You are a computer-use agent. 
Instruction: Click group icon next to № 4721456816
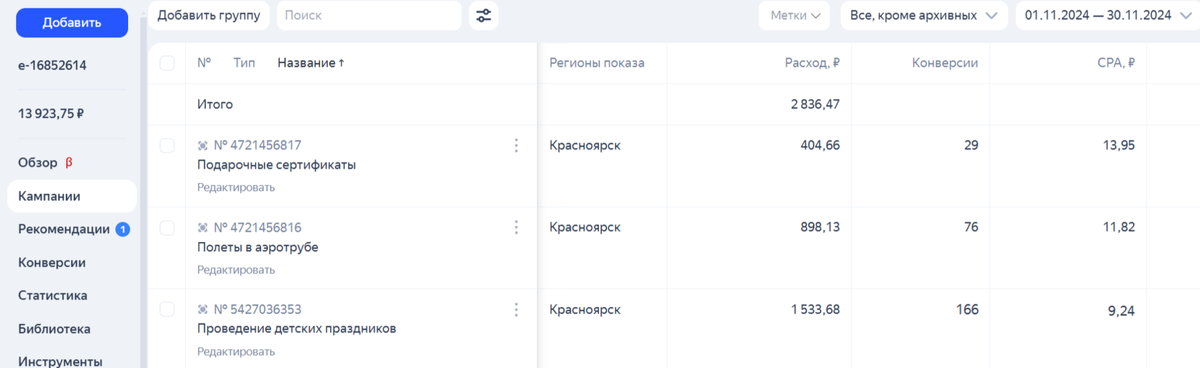point(203,227)
